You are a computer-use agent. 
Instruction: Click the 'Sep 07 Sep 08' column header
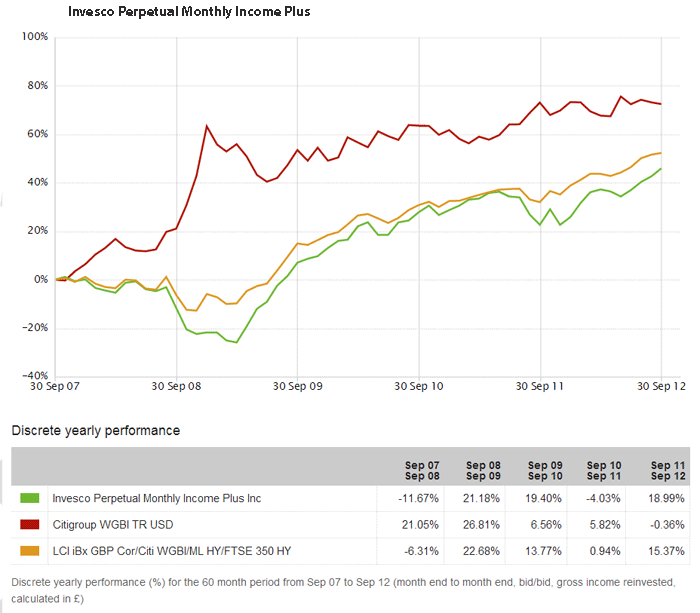[422, 471]
